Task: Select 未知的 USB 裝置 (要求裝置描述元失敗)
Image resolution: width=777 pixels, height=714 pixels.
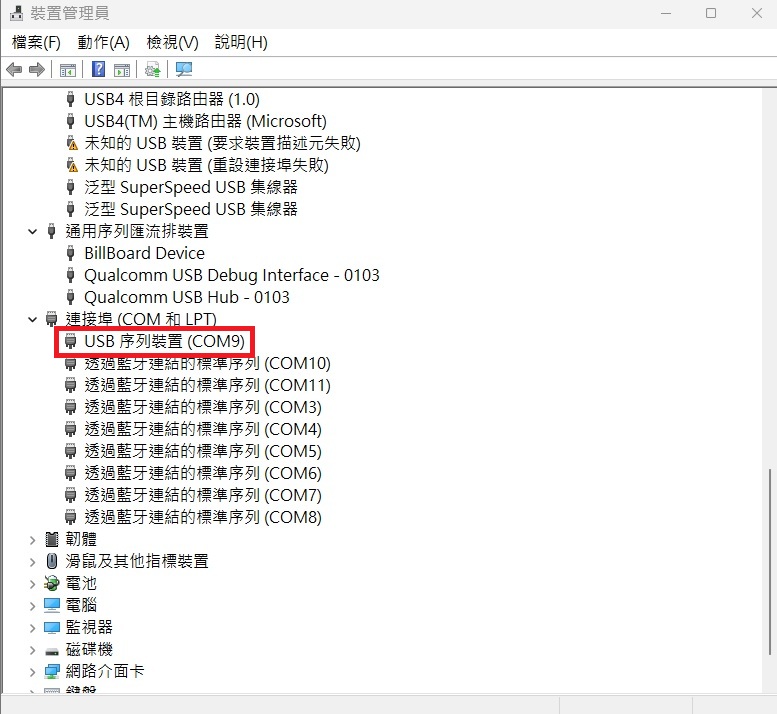Action: [x=222, y=143]
